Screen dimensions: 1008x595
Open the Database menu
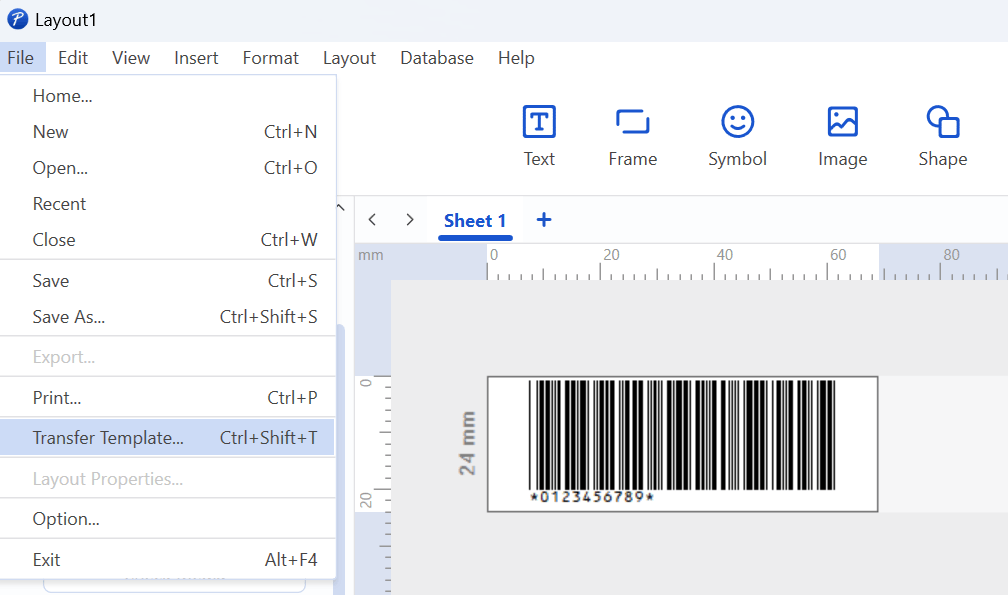[x=436, y=58]
